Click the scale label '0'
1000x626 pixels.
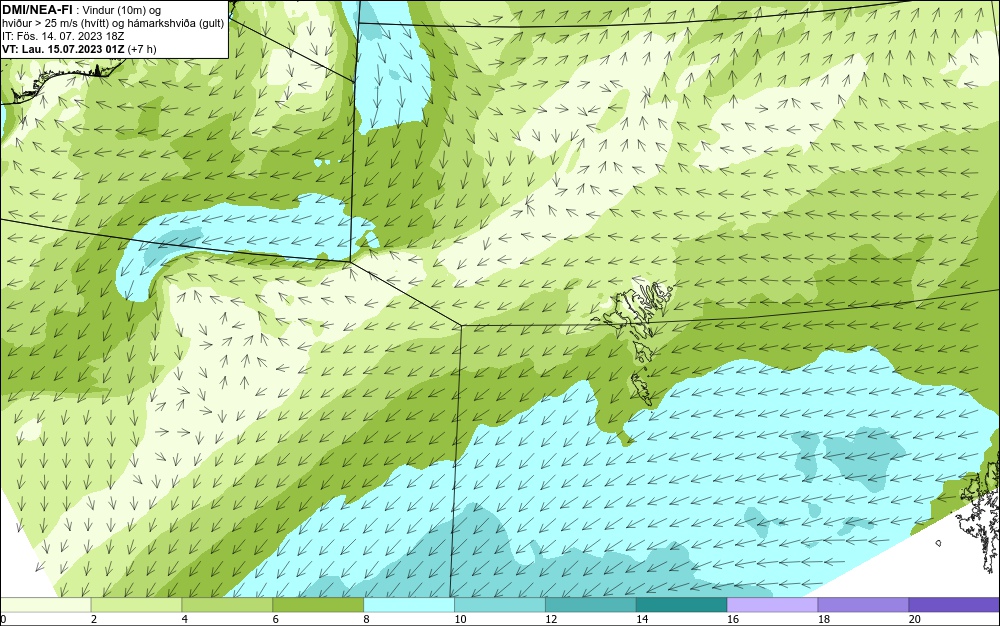3,619
